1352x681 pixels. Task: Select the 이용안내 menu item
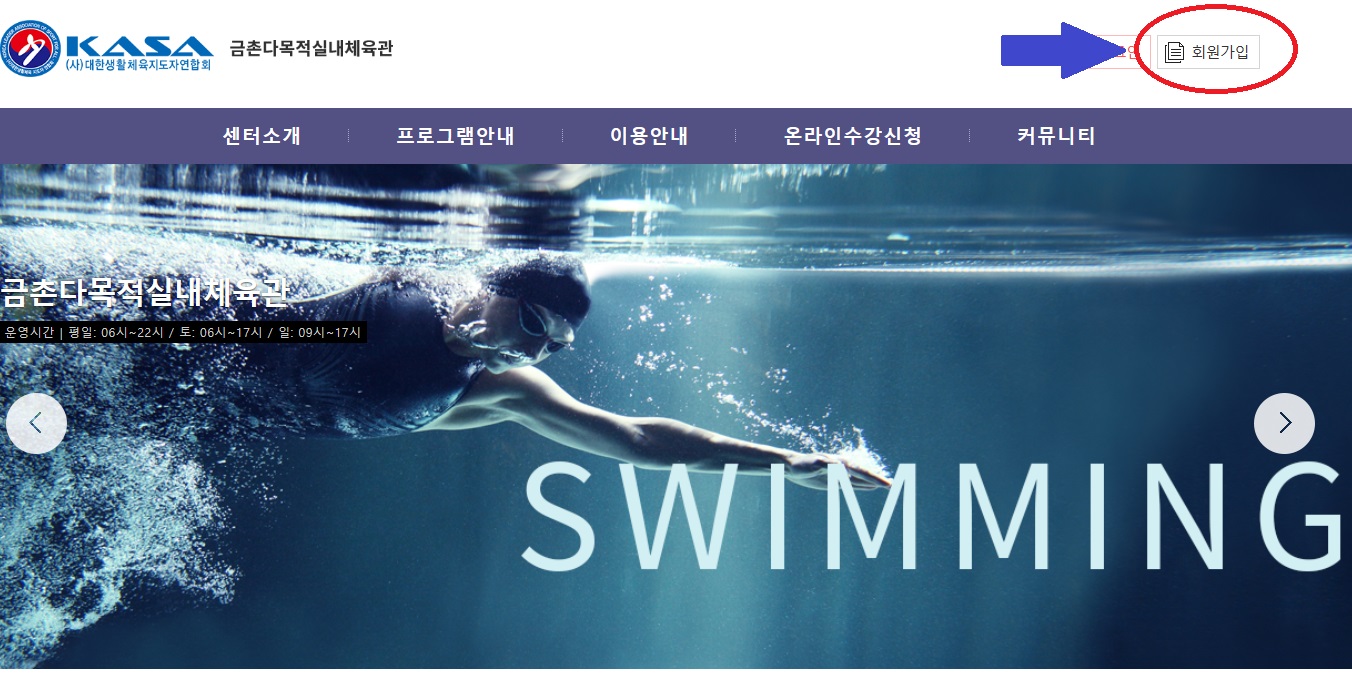tap(649, 136)
